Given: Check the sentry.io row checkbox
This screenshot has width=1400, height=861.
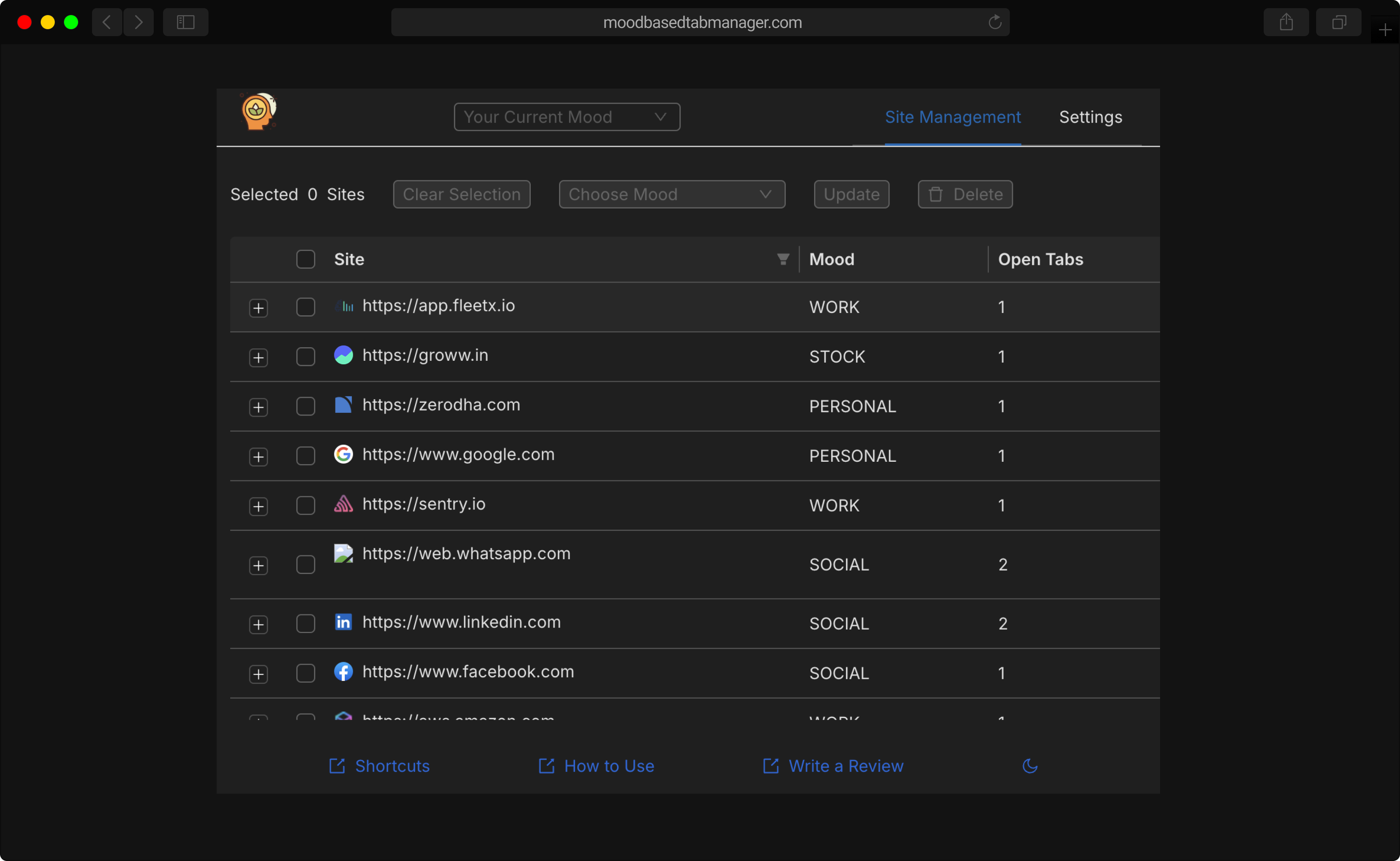Looking at the screenshot, I should pyautogui.click(x=306, y=505).
